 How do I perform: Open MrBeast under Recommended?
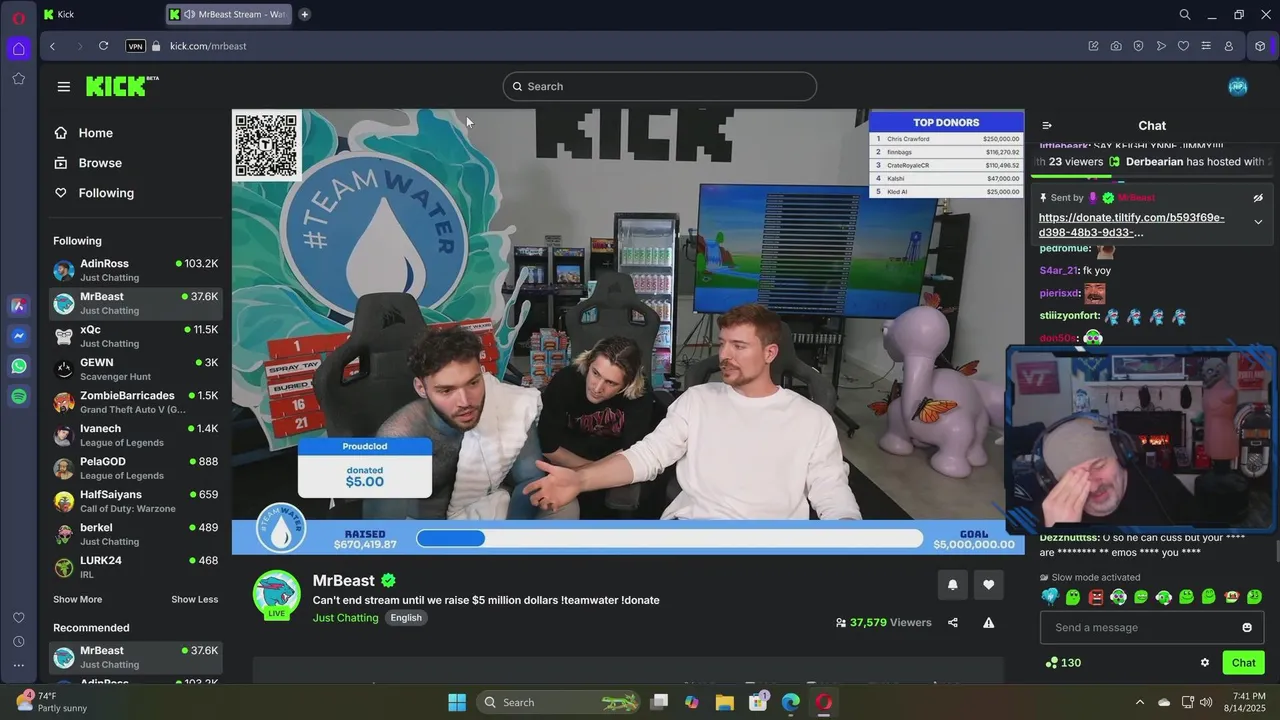[136, 658]
